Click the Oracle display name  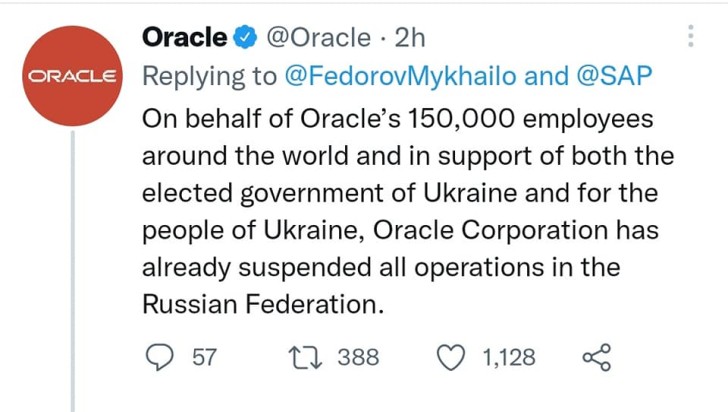tap(185, 38)
